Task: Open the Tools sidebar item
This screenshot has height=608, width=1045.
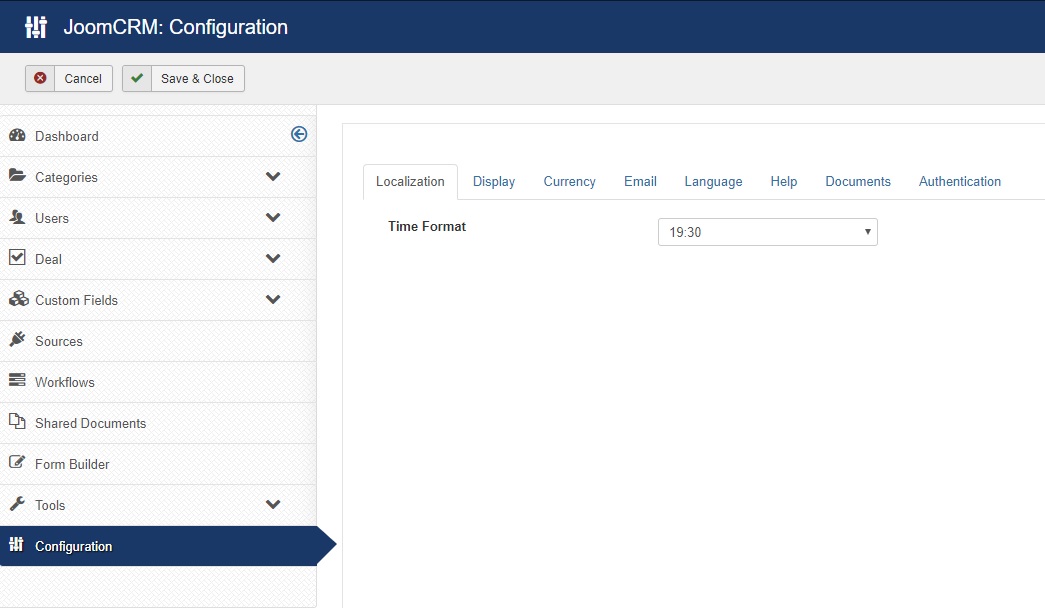Action: 158,505
